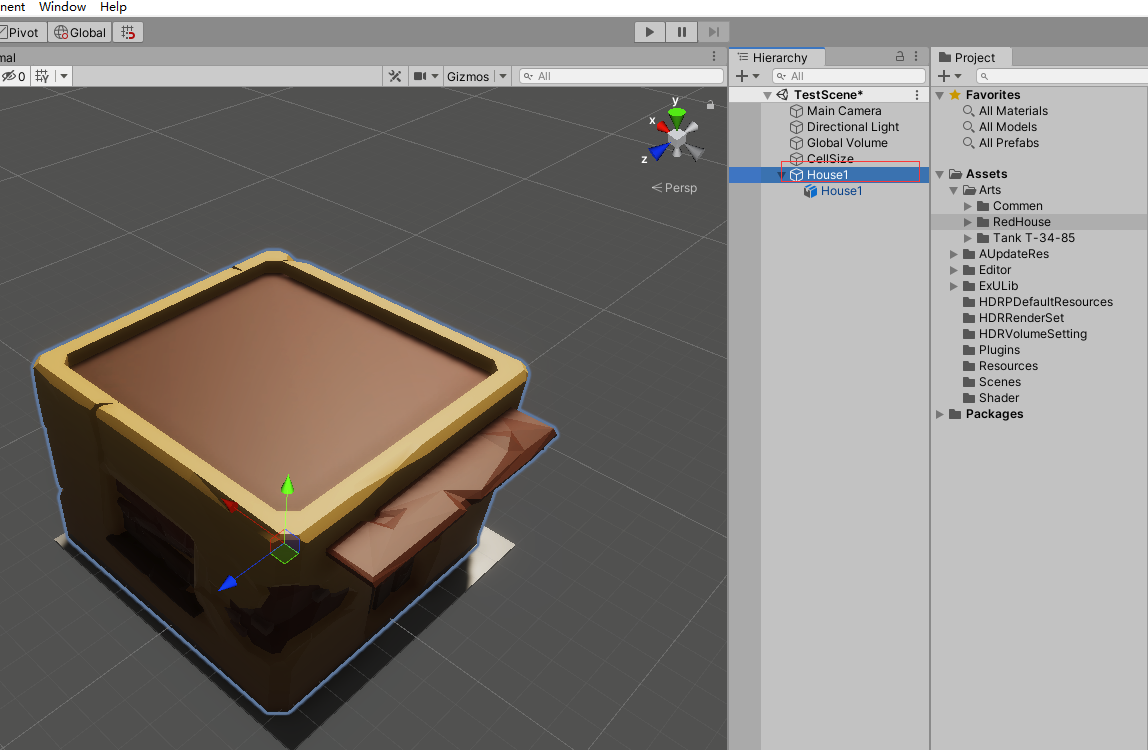Toggle the grid snapping icon beside Global
1148x750 pixels.
128,32
